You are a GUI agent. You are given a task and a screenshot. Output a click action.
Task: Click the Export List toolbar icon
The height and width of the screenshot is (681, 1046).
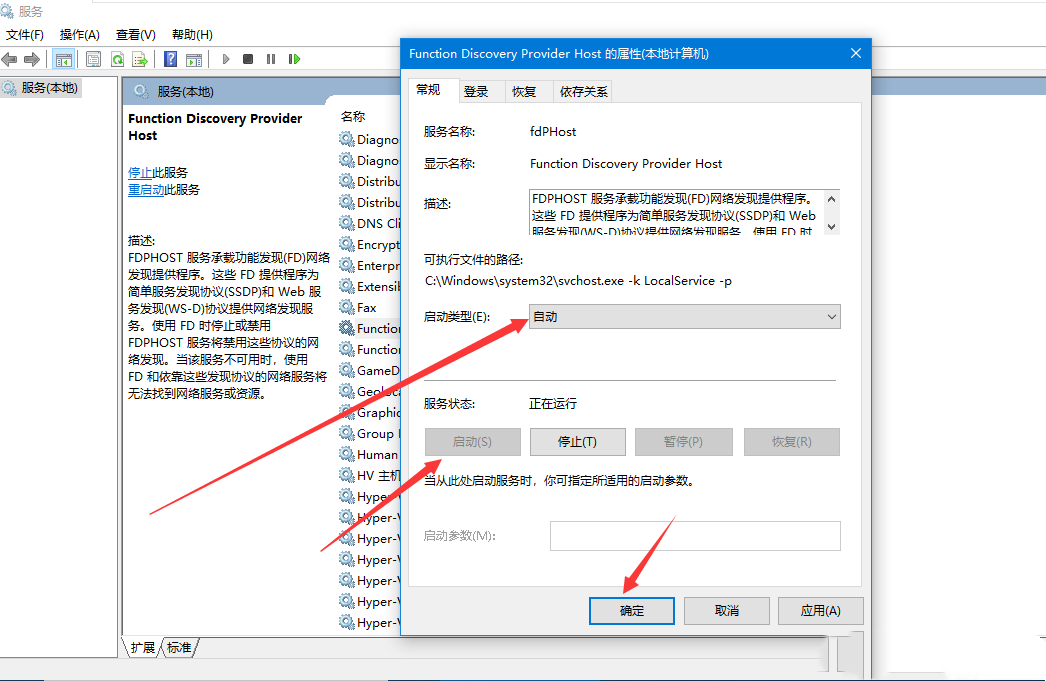click(139, 58)
